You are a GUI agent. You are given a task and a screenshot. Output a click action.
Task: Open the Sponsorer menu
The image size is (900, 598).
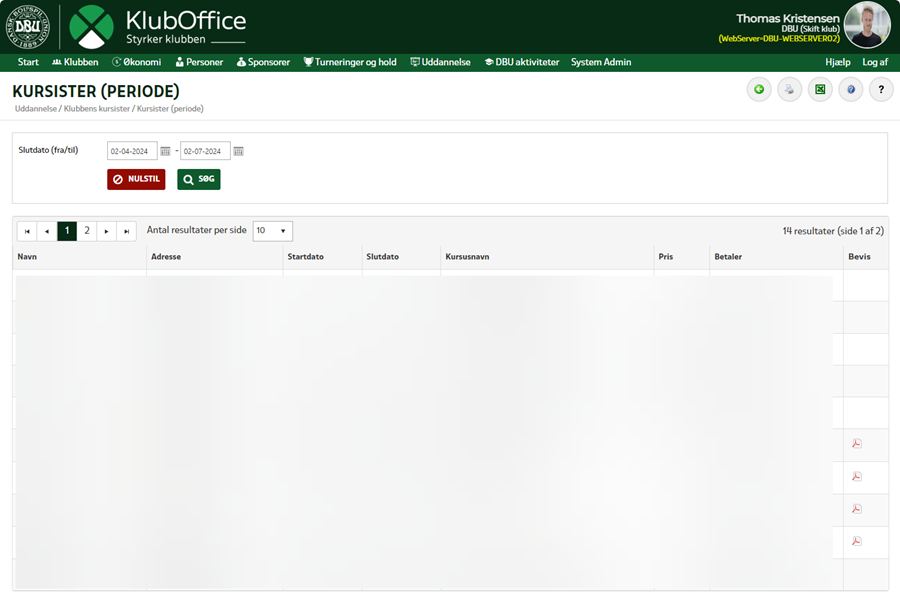(263, 62)
